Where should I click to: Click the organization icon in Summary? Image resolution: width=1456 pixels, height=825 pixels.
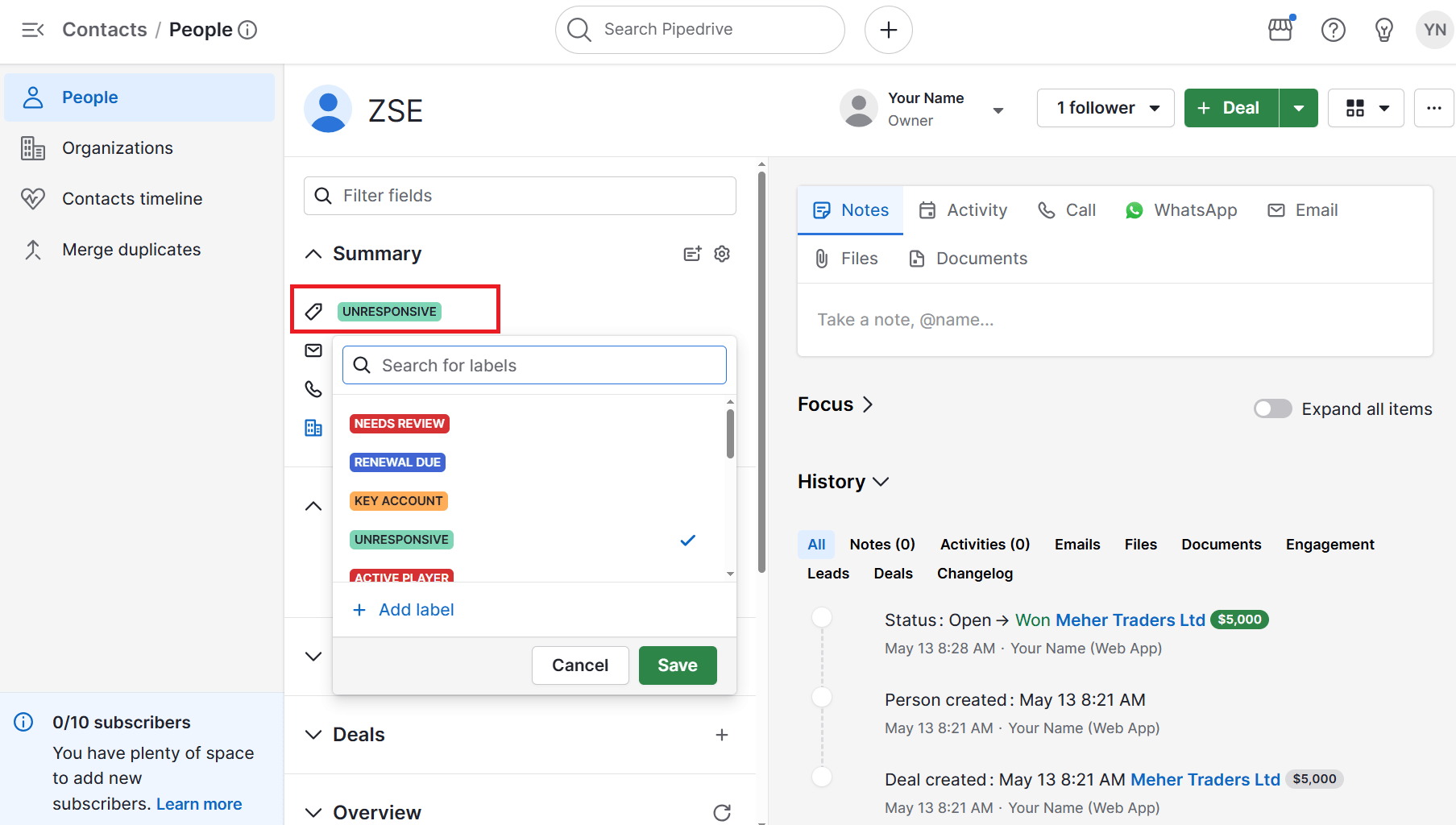tap(313, 428)
